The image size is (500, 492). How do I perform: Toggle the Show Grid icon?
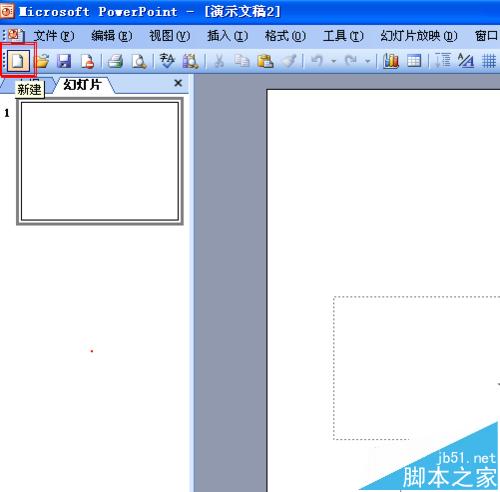489,61
